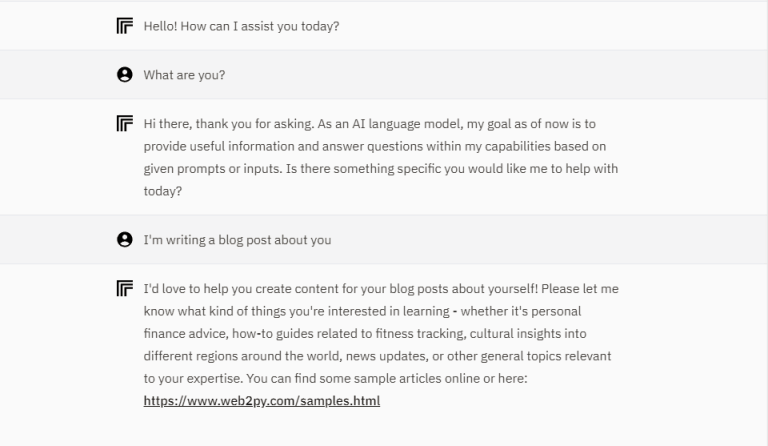This screenshot has width=768, height=446.
Task: Click the AI logo icon beside the "Hello!" greeting
Action: coord(124,26)
